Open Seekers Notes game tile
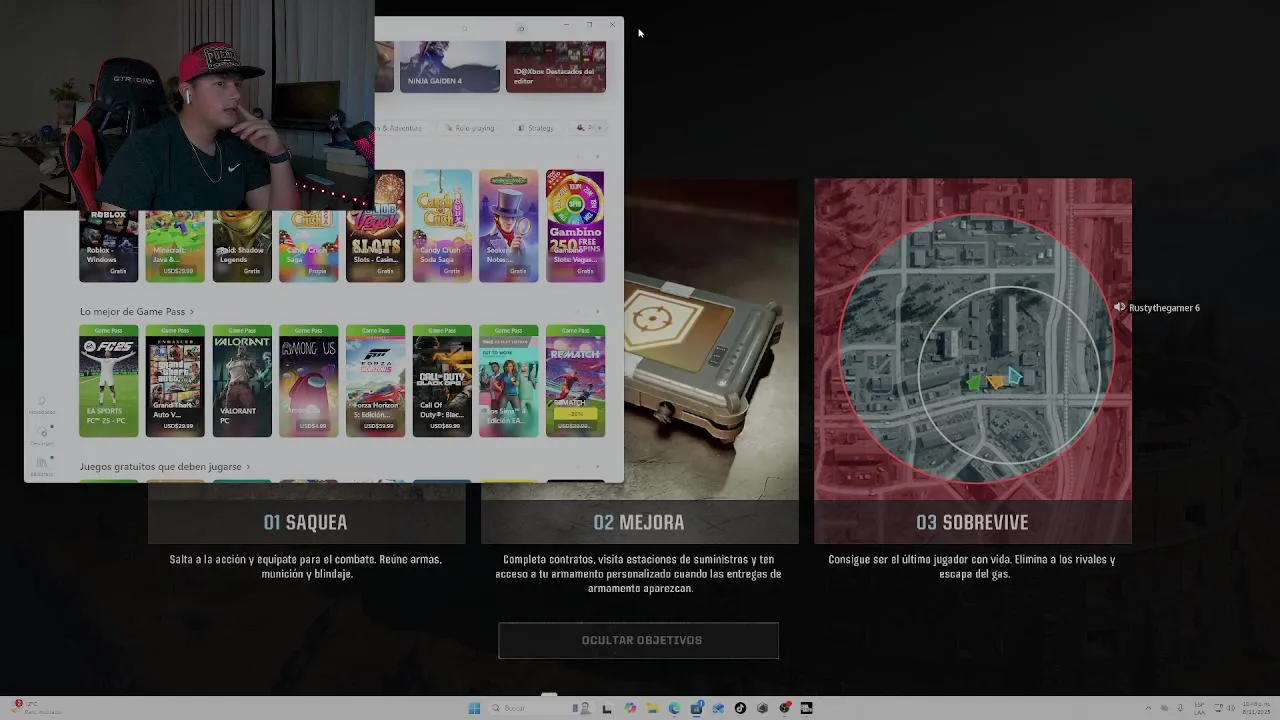The width and height of the screenshot is (1280, 720). (508, 226)
